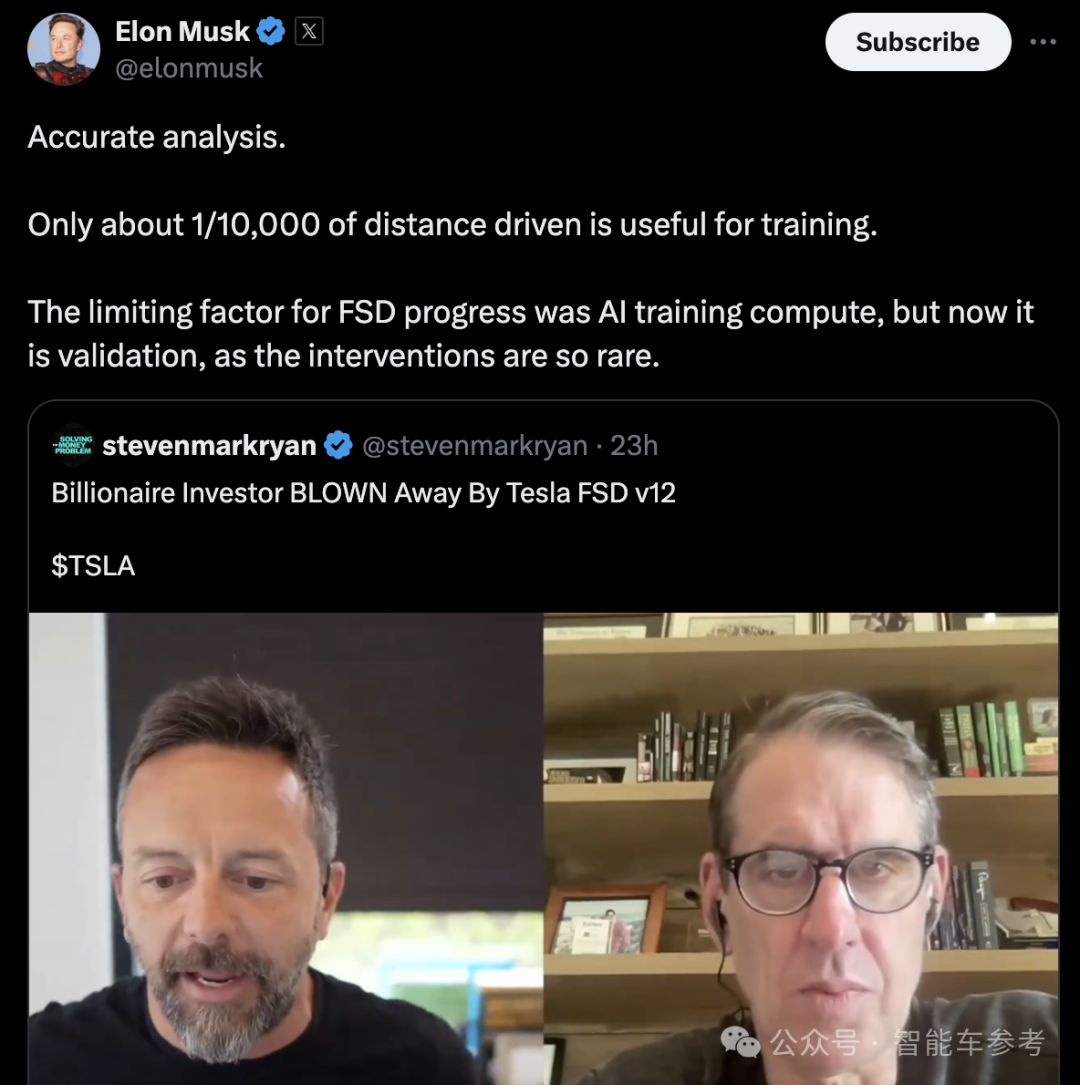Click the video frame showing the bearded man
This screenshot has width=1080, height=1085.
[286, 848]
